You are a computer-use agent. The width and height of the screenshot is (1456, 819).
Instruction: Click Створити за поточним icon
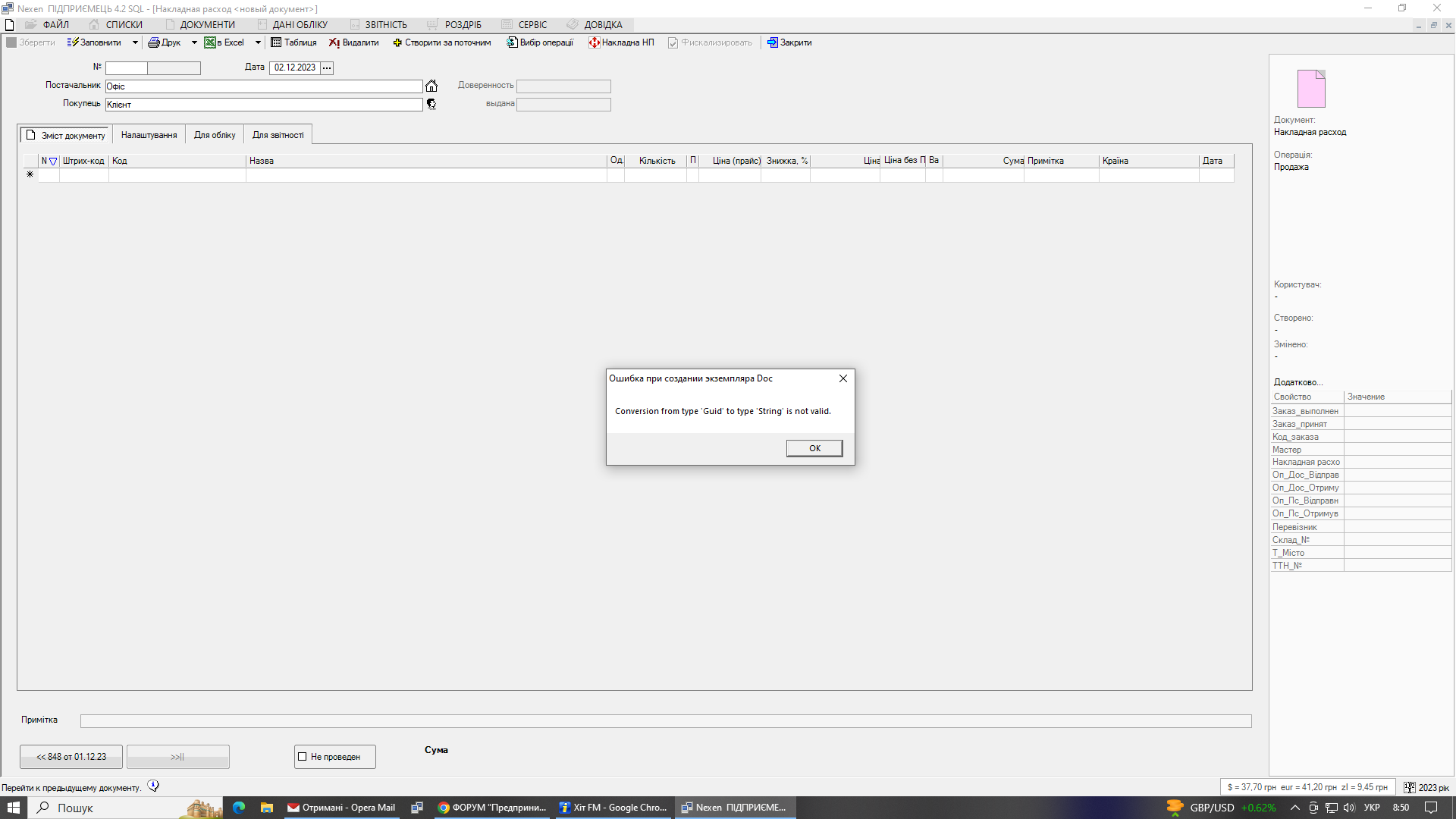tap(397, 42)
